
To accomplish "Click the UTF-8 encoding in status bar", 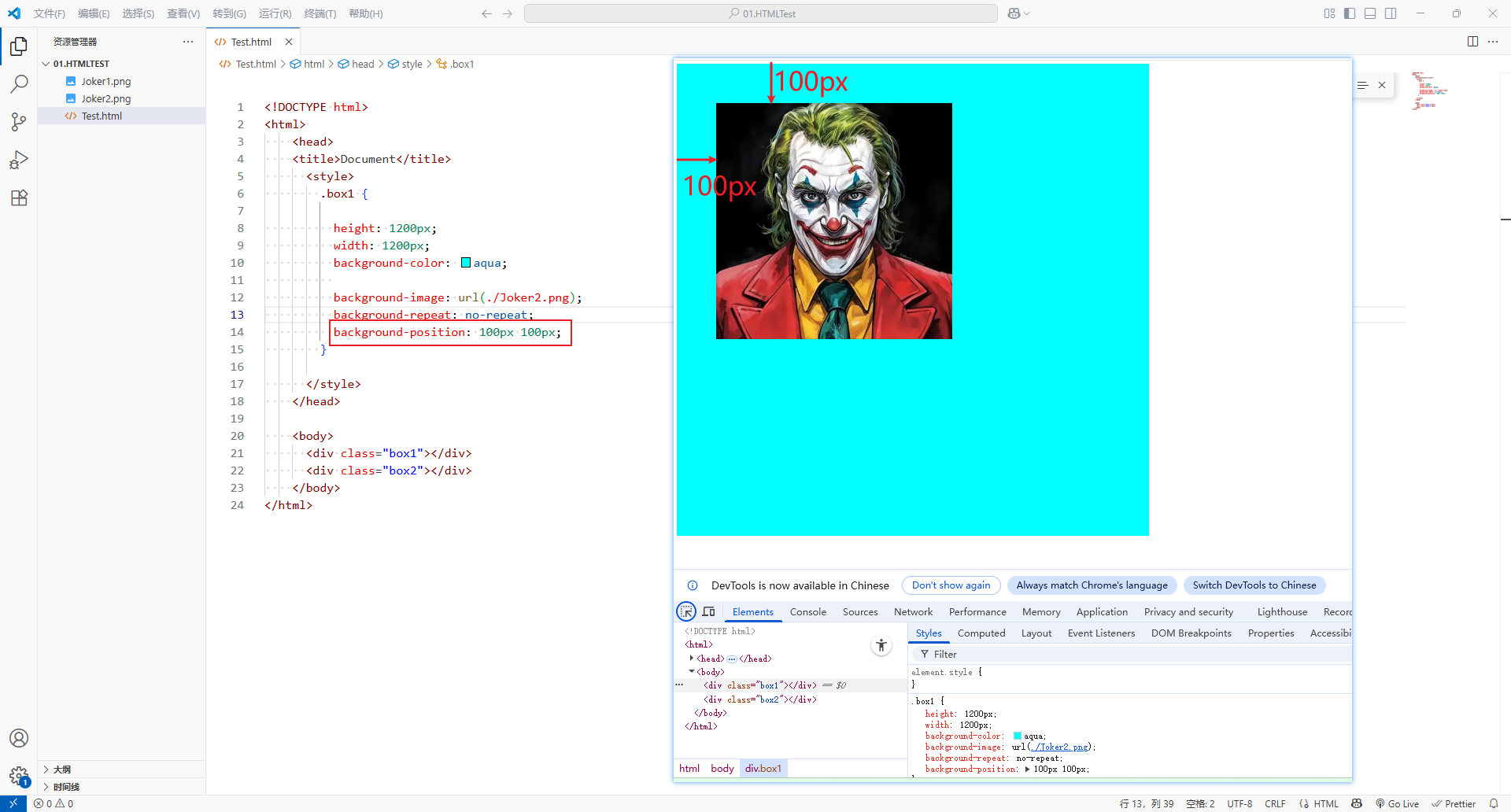I will [x=1239, y=803].
